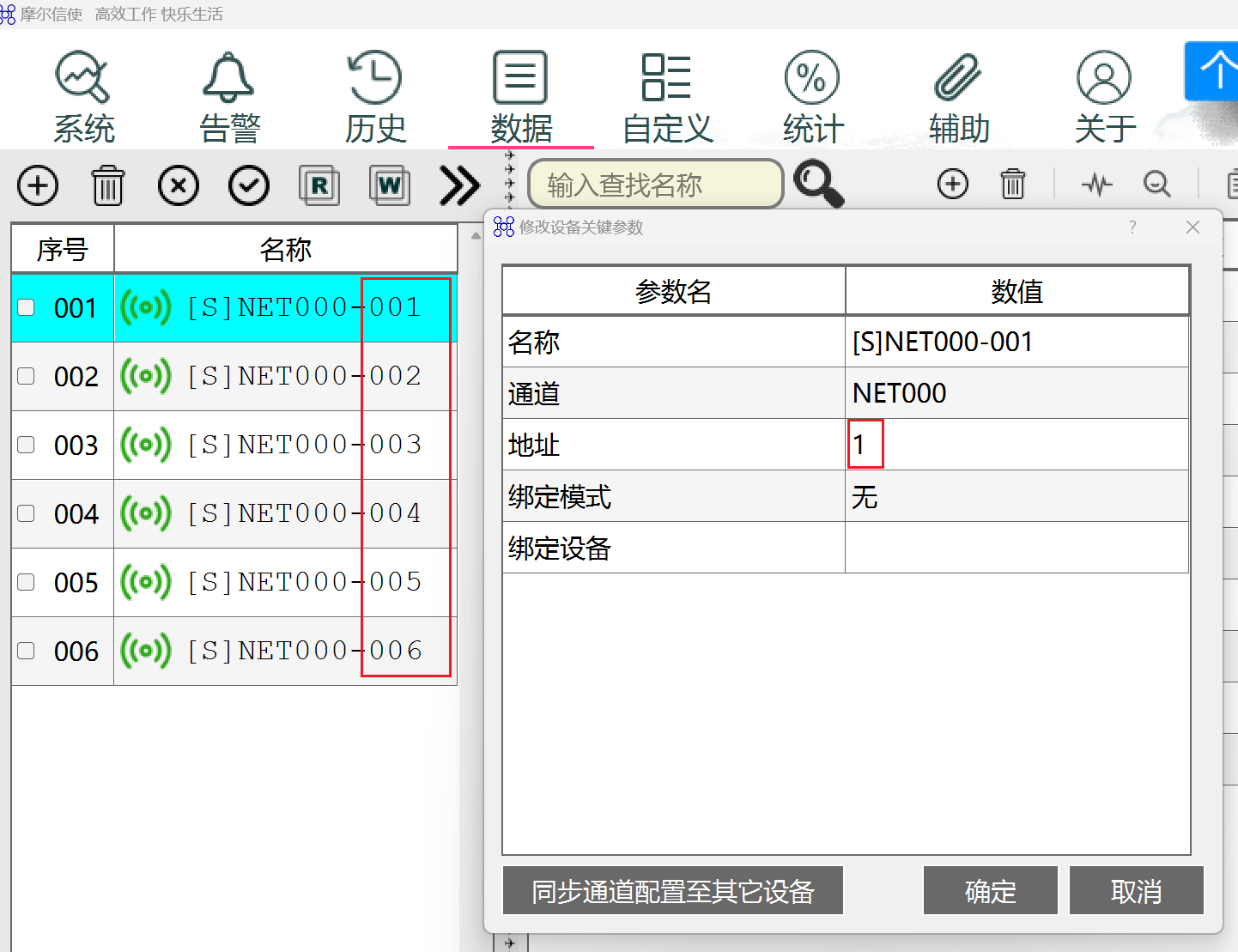Screen dimensions: 1238x952
Task: Switch to the 统计 tab
Action: 813,98
